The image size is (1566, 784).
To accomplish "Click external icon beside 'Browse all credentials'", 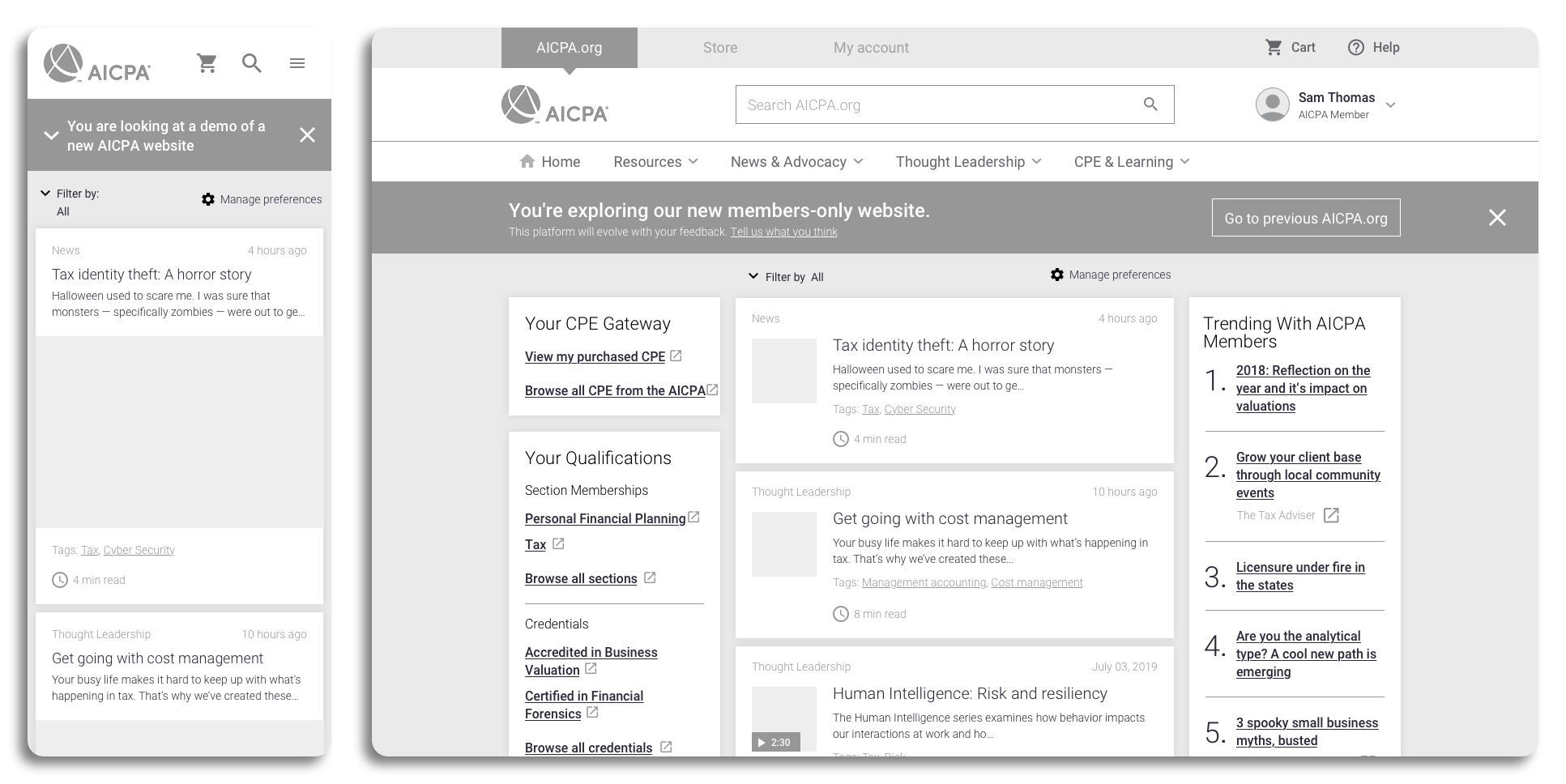I will pos(666,747).
